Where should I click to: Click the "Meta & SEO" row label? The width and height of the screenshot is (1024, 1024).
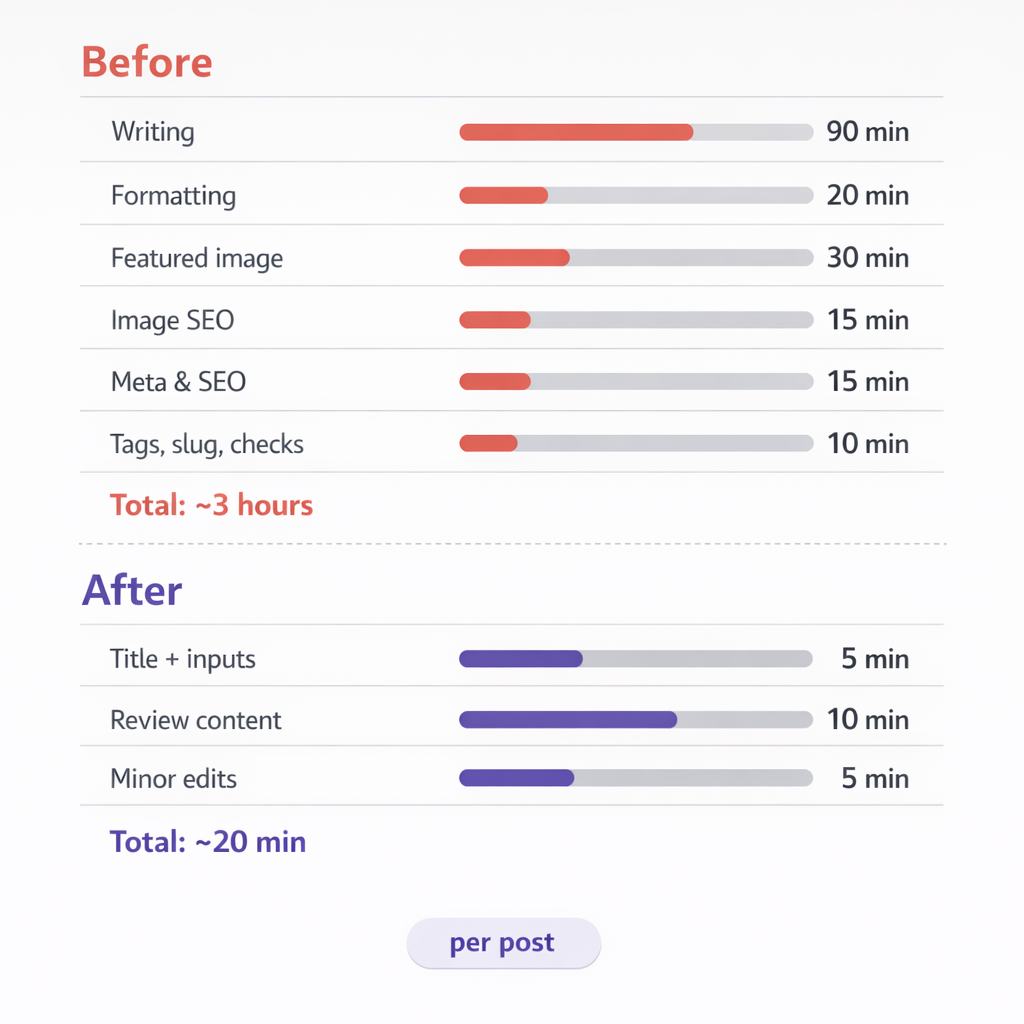(x=178, y=382)
